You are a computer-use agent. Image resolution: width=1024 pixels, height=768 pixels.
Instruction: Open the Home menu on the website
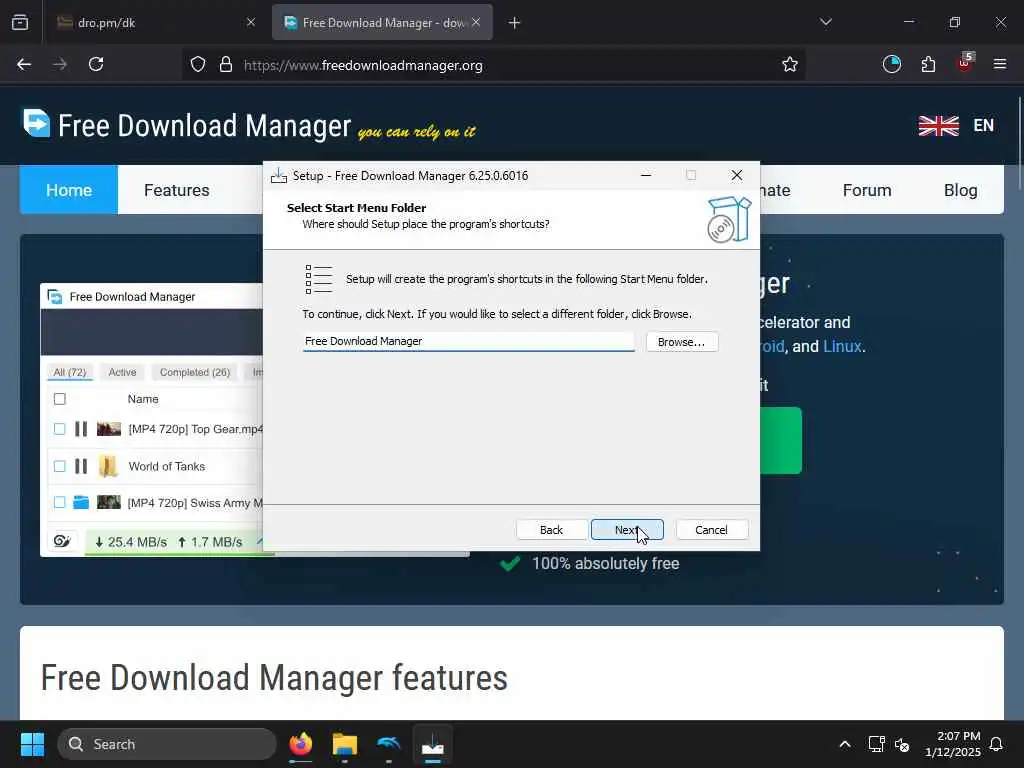coord(69,190)
